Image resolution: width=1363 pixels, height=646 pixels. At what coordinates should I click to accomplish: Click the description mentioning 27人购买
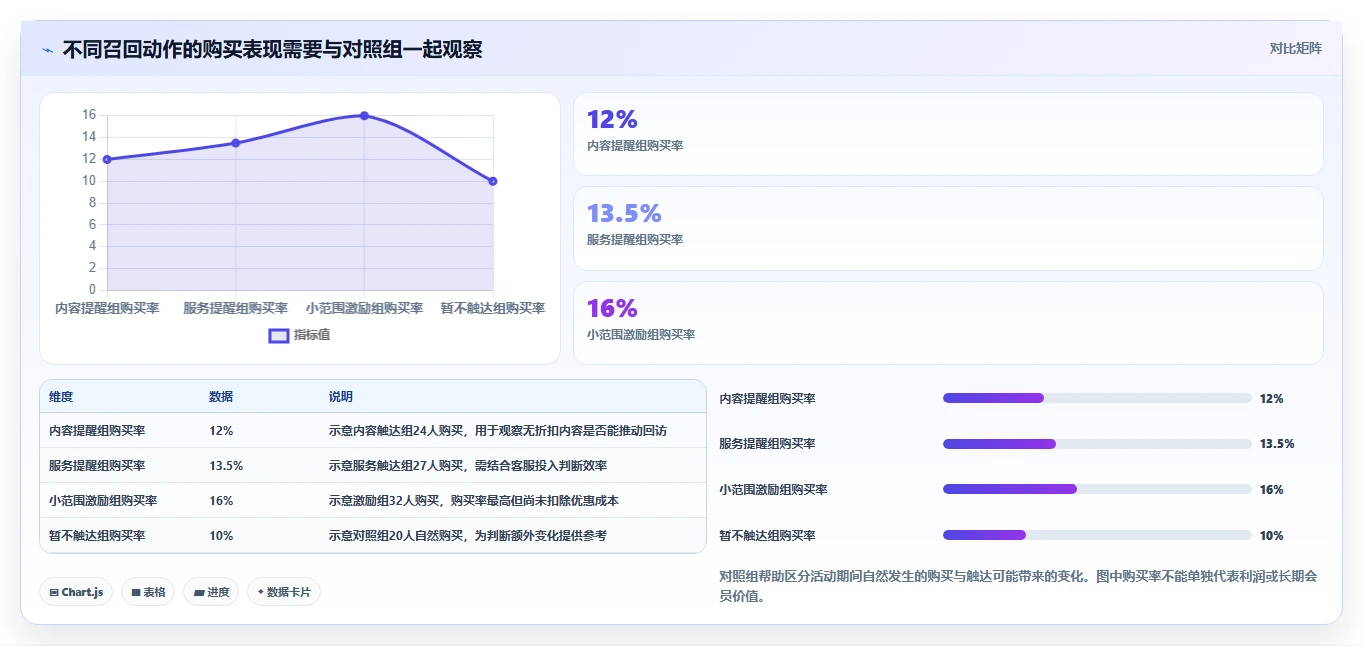click(x=468, y=466)
